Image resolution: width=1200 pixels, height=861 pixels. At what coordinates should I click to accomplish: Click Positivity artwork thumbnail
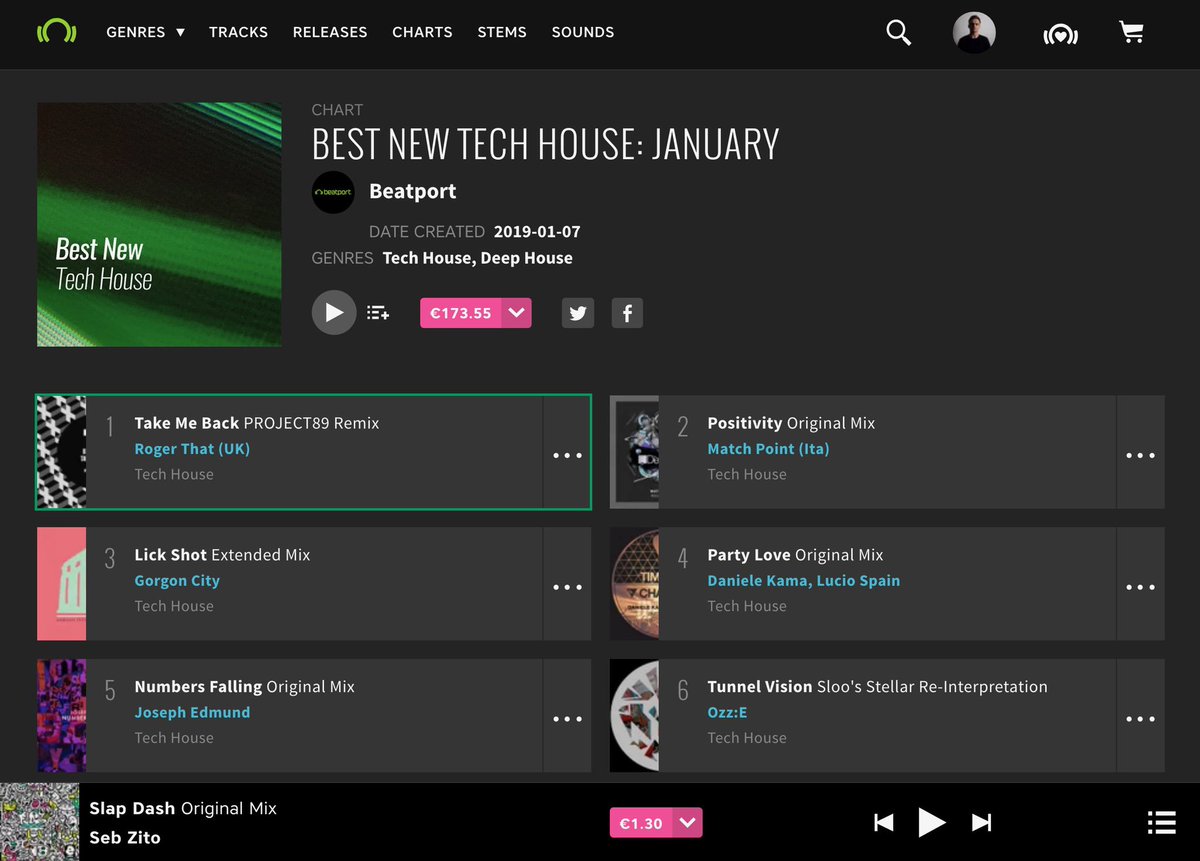[634, 452]
